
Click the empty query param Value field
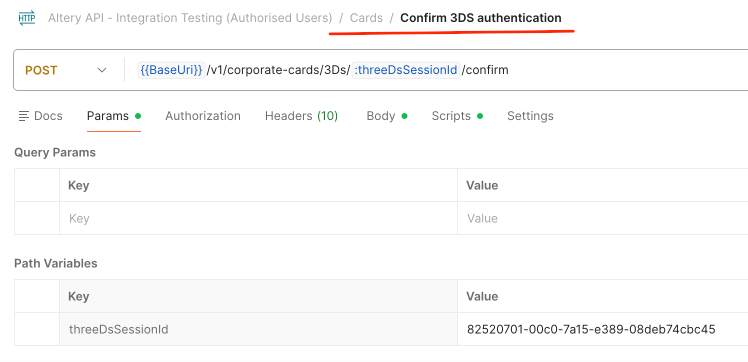tap(603, 218)
